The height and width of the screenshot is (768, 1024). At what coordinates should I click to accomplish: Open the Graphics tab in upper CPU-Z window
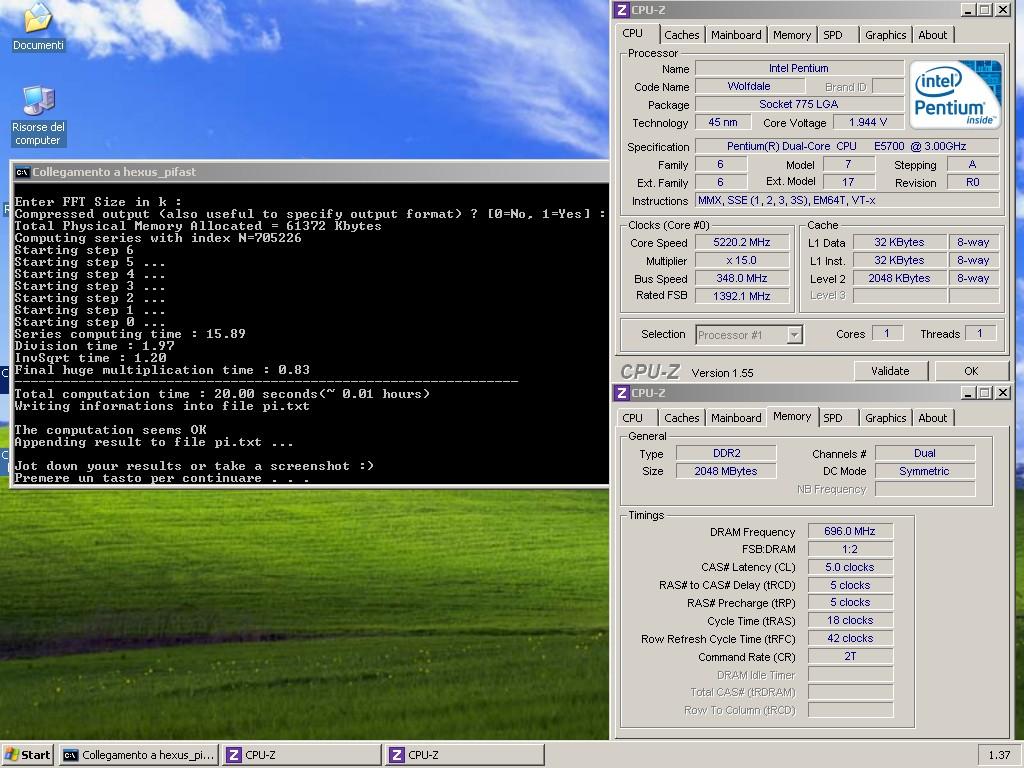point(886,35)
